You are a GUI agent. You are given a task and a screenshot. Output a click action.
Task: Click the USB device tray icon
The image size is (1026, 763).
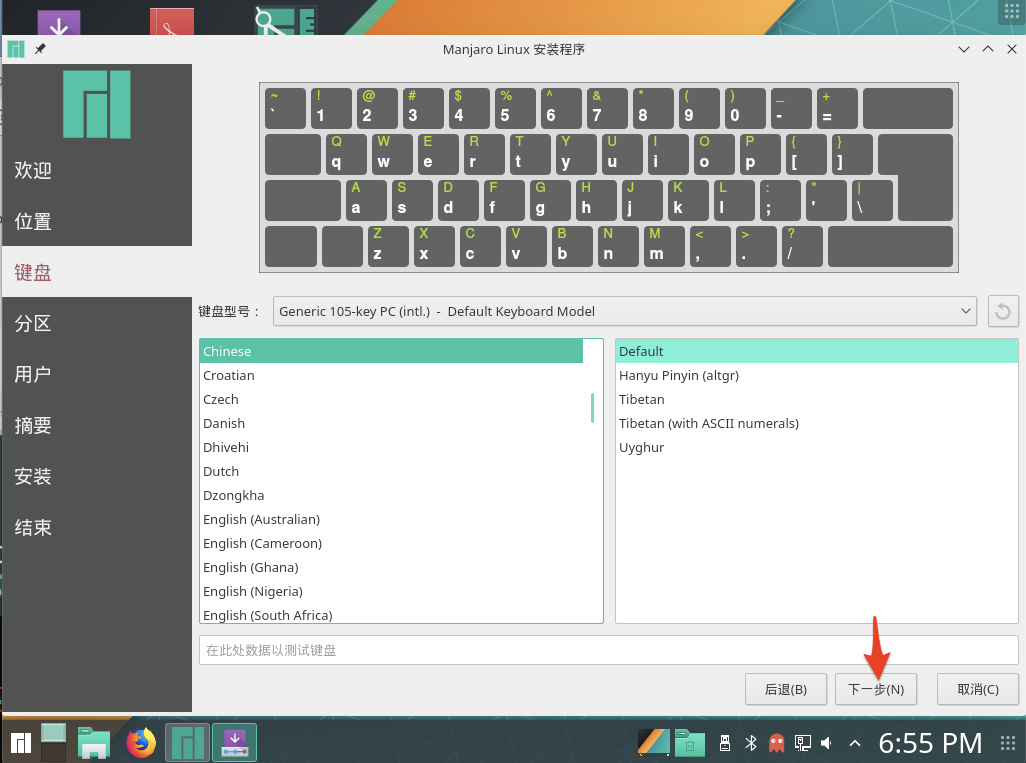point(725,743)
